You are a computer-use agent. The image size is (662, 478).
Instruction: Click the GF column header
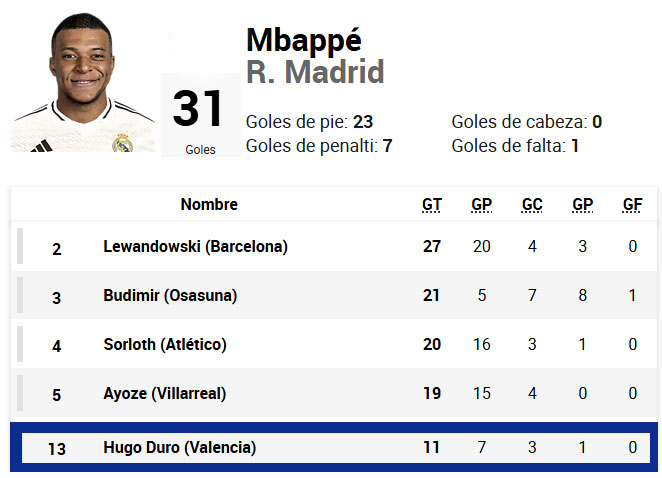(x=632, y=205)
